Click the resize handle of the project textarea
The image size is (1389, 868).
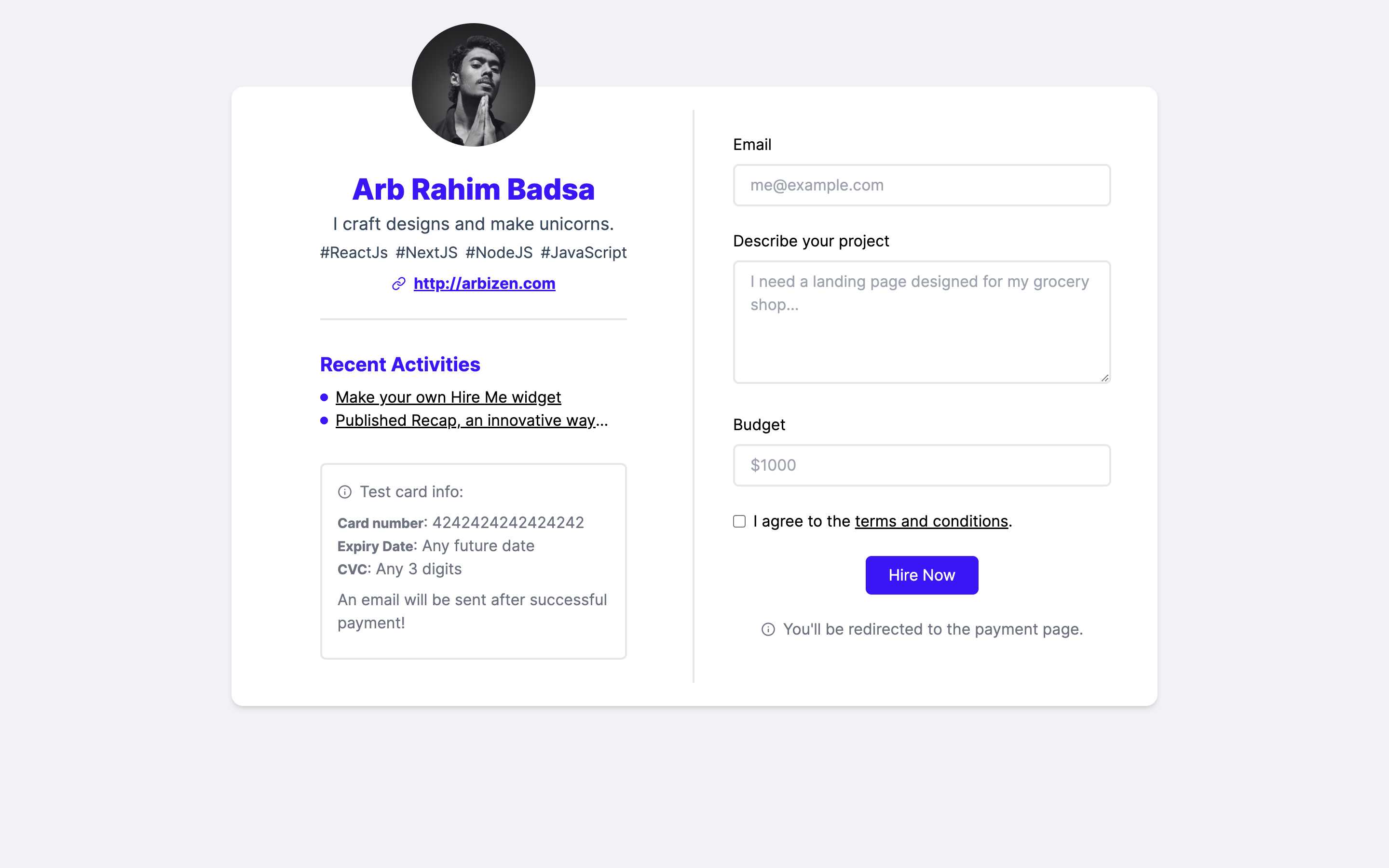1104,378
